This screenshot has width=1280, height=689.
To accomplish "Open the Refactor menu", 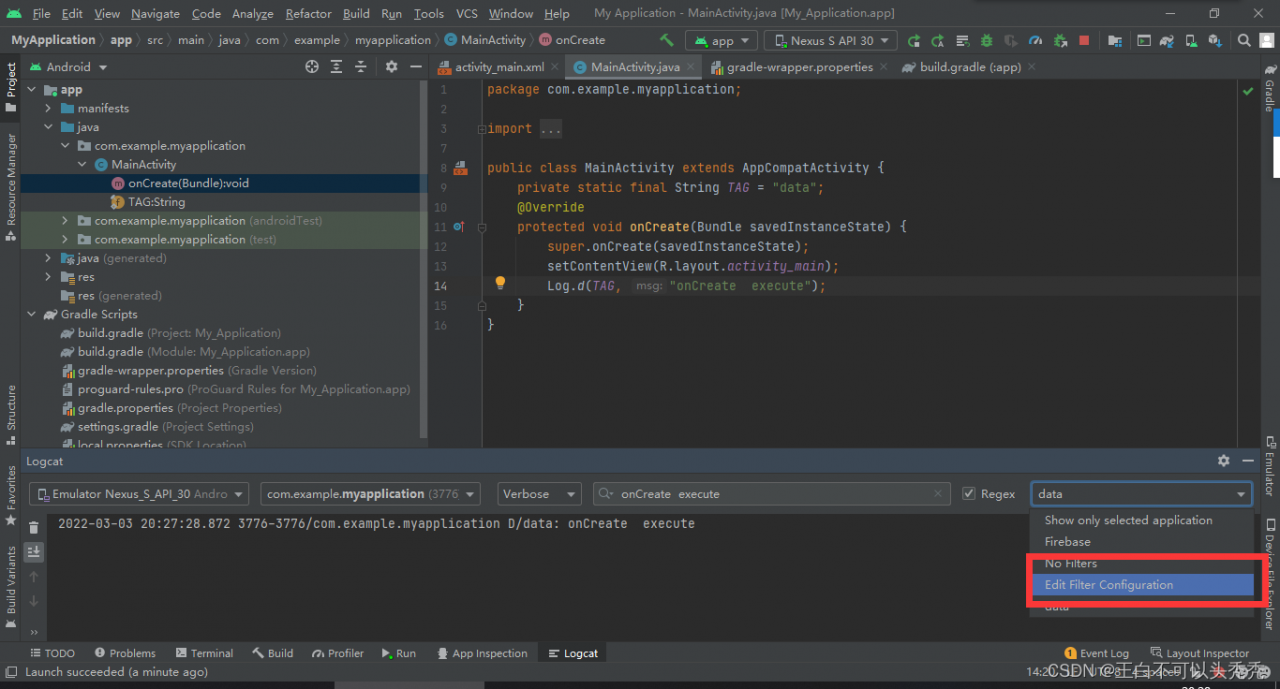I will 308,14.
